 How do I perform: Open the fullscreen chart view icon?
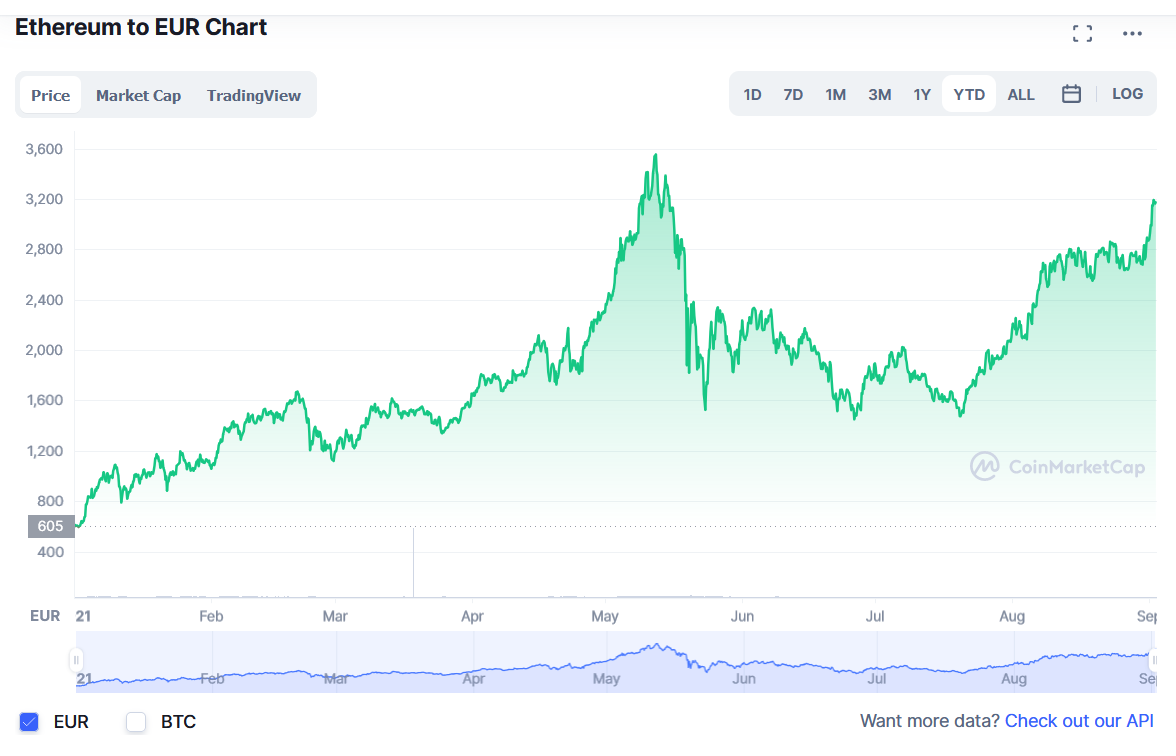(x=1082, y=33)
